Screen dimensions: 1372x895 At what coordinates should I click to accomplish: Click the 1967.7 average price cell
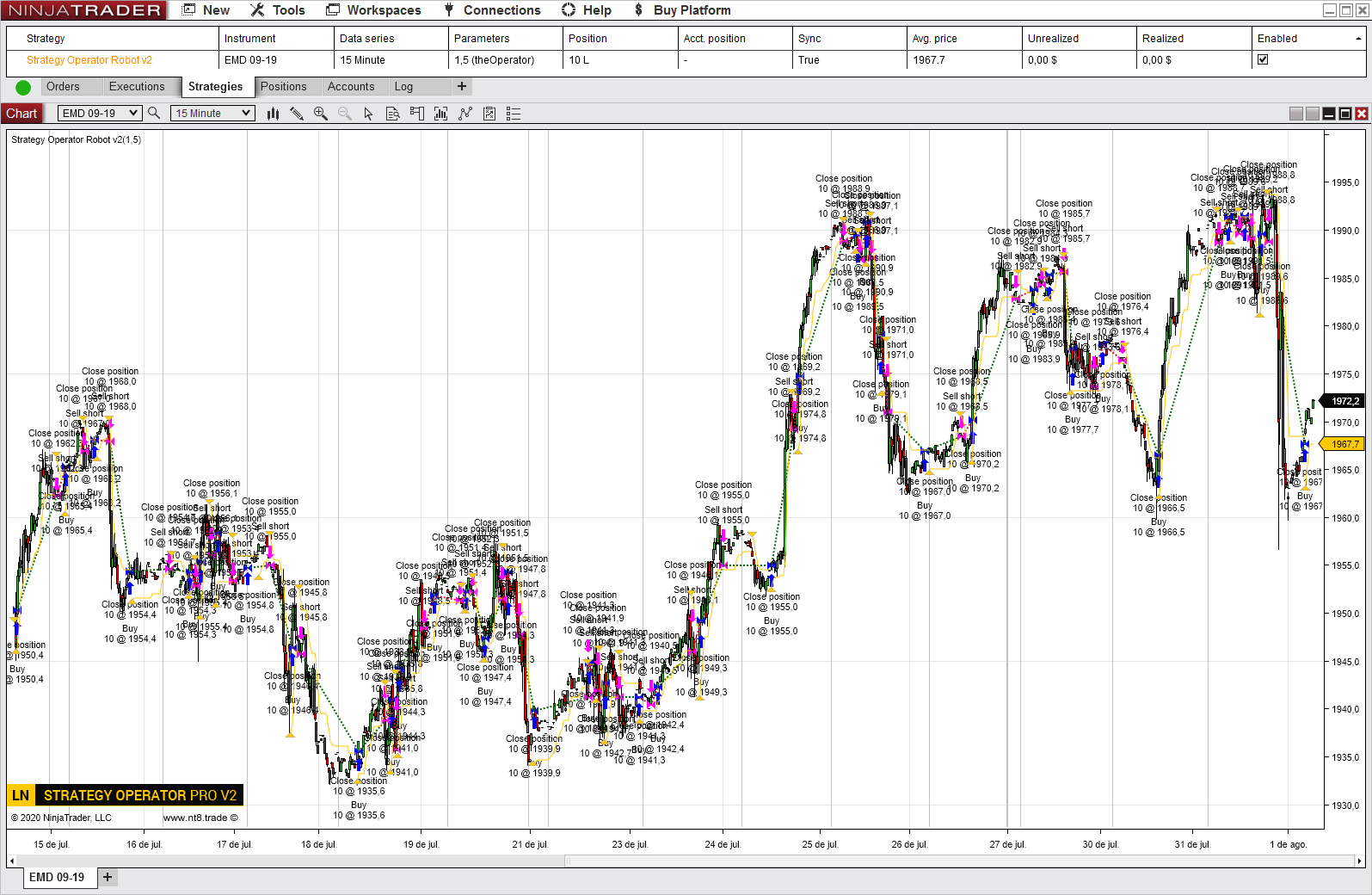tap(964, 60)
